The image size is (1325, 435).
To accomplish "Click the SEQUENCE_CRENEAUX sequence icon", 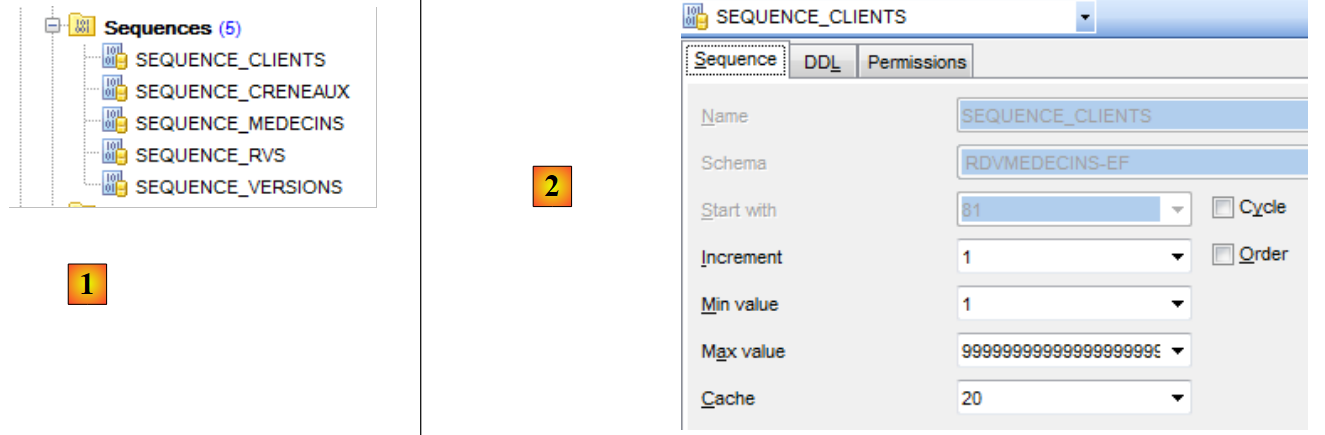I will [115, 92].
